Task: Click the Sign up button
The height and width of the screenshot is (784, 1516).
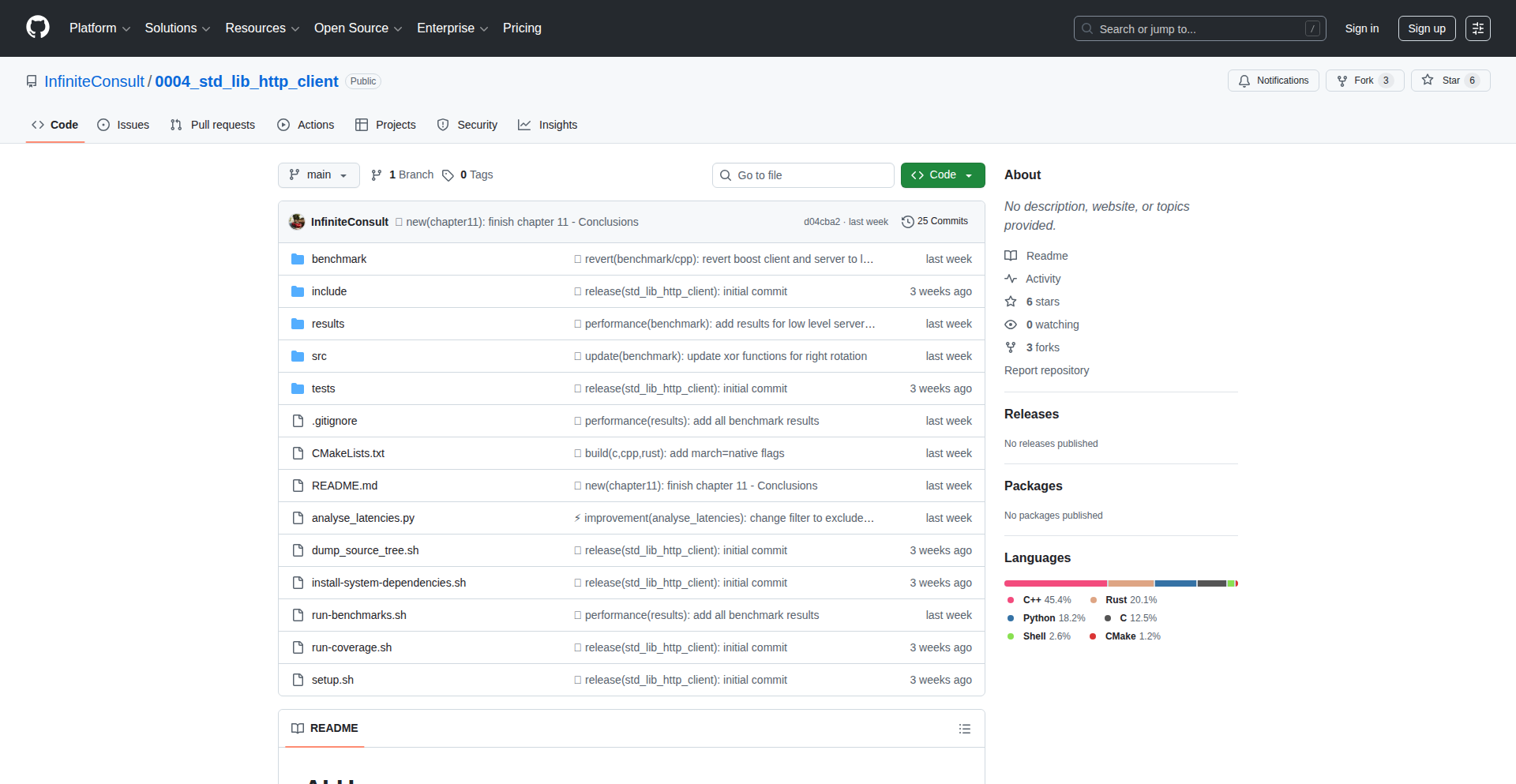Action: pyautogui.click(x=1426, y=28)
